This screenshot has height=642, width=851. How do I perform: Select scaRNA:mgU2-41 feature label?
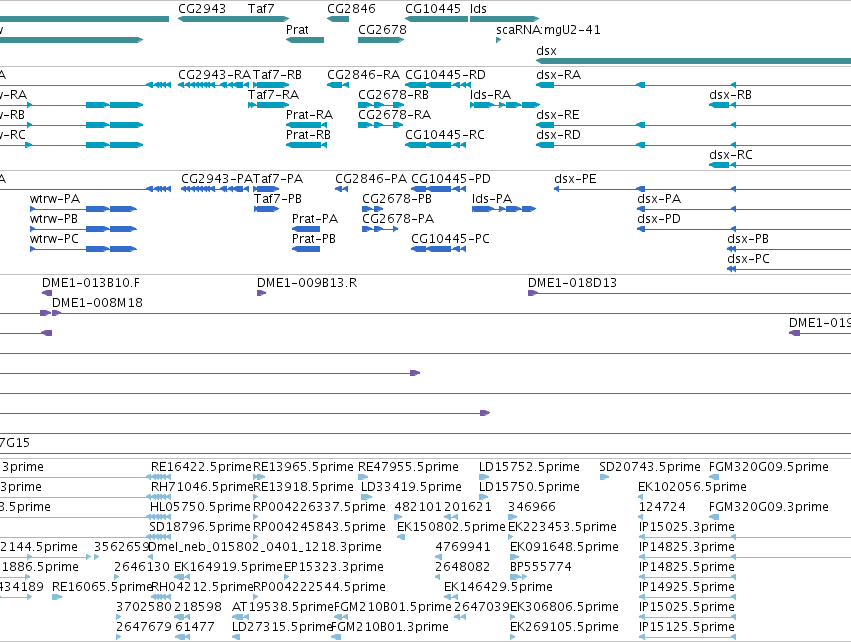[548, 29]
